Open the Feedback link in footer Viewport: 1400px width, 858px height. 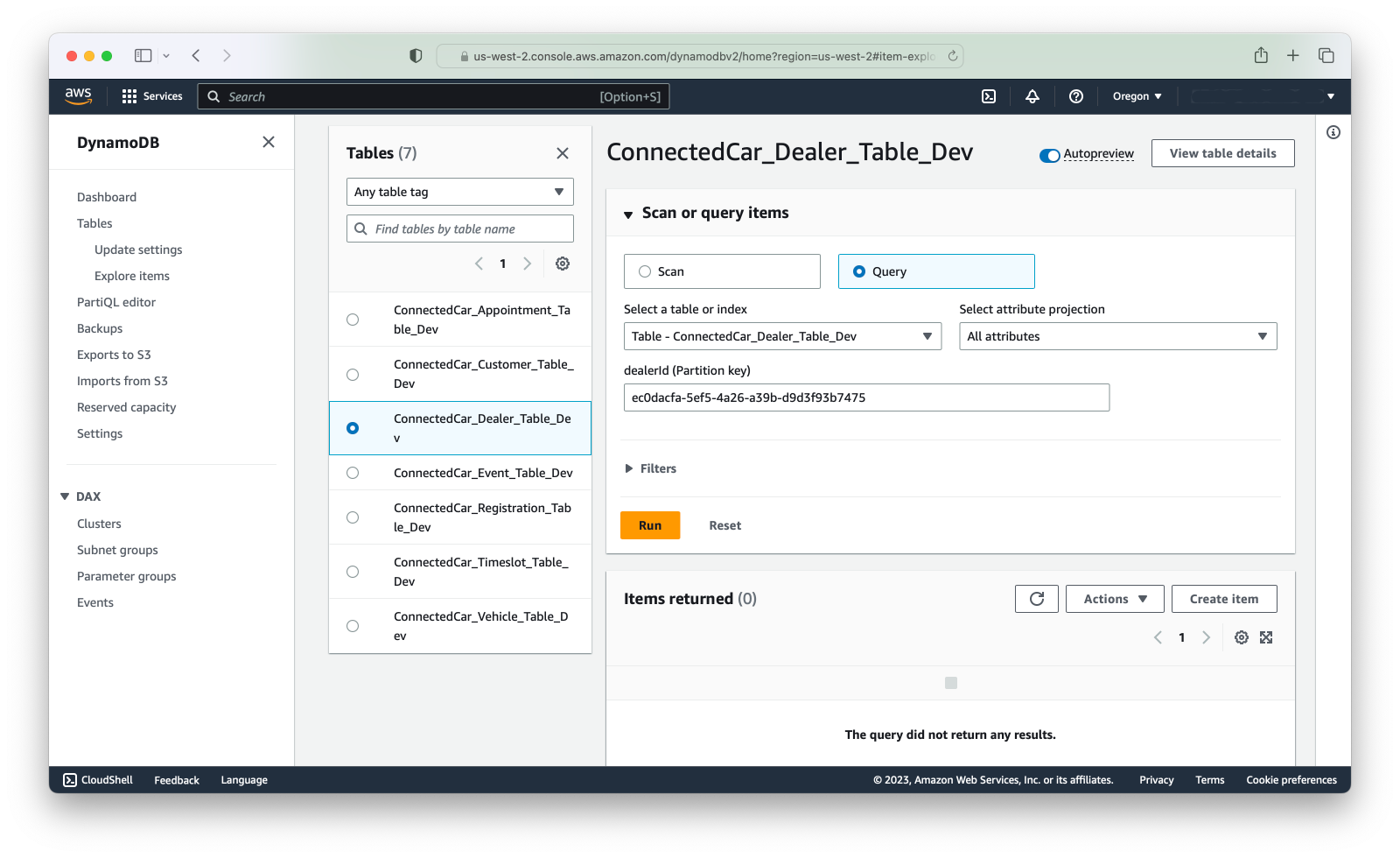[x=177, y=780]
